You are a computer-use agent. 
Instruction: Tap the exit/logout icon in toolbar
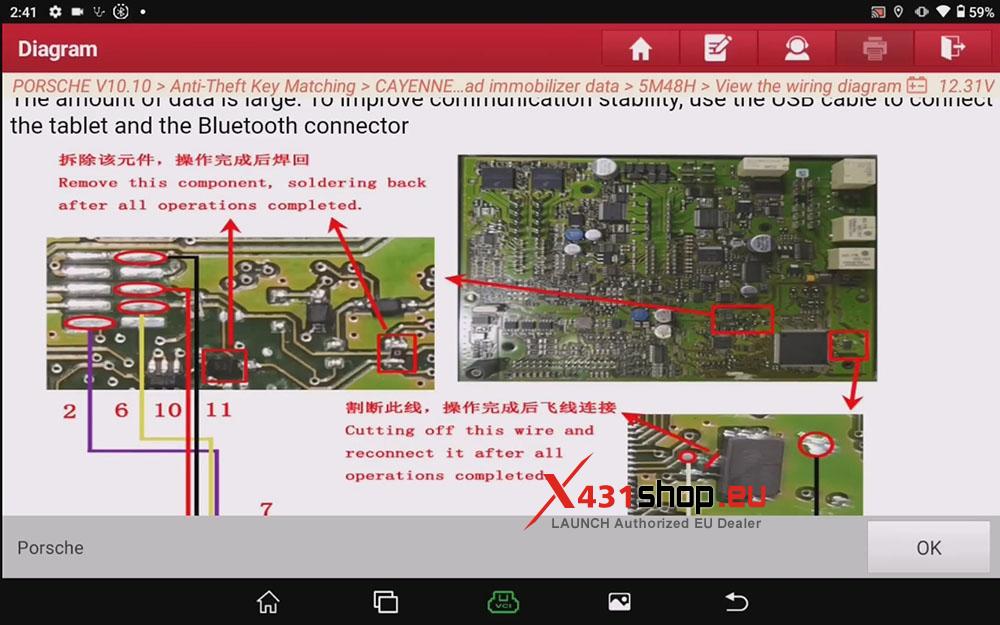[953, 48]
